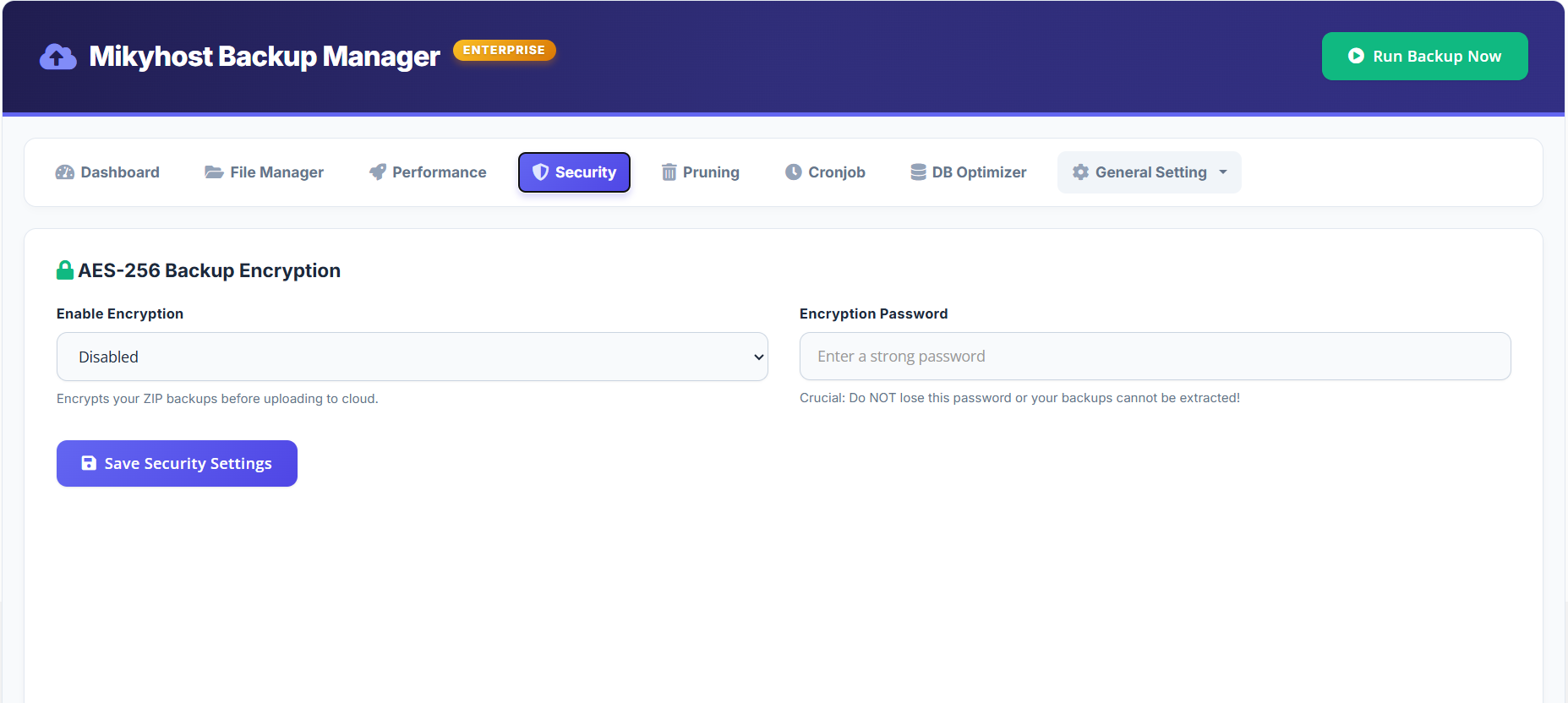Click the Encryption Password label

point(874,313)
